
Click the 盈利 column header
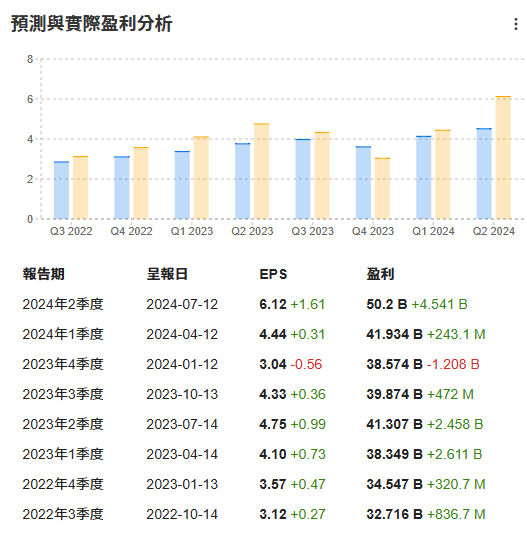point(380,274)
